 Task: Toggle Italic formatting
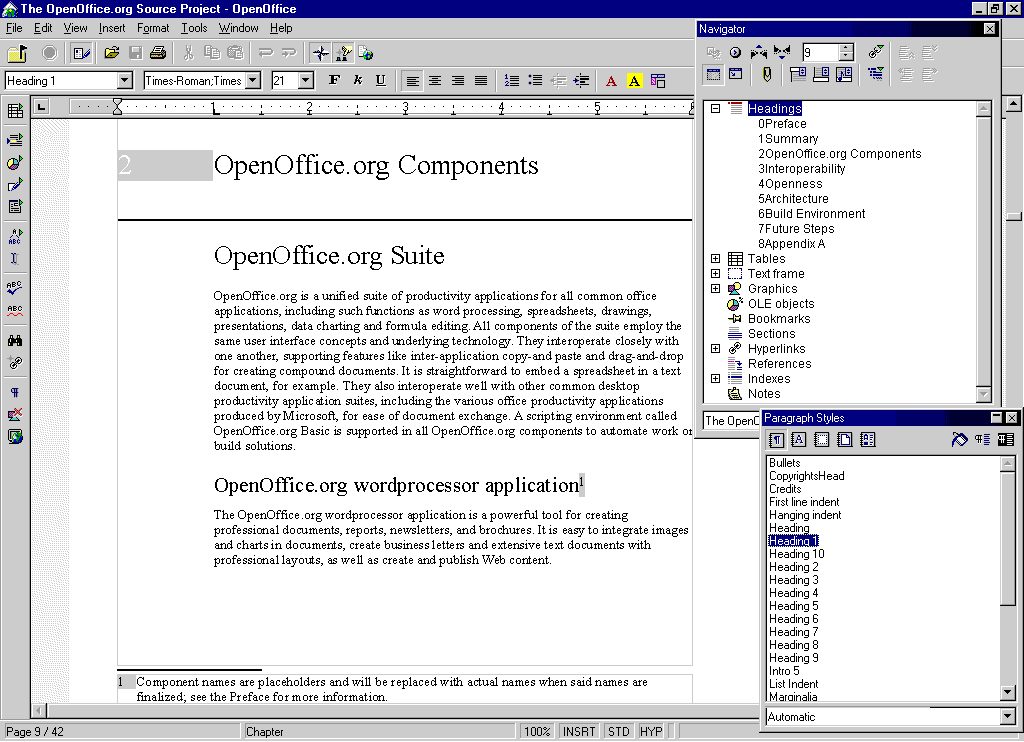(358, 80)
